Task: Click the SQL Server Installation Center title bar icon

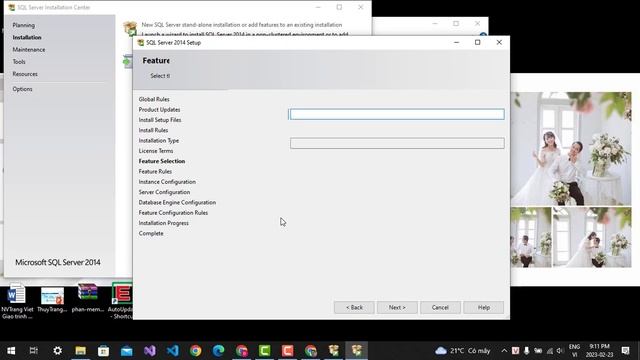Action: click(11, 7)
